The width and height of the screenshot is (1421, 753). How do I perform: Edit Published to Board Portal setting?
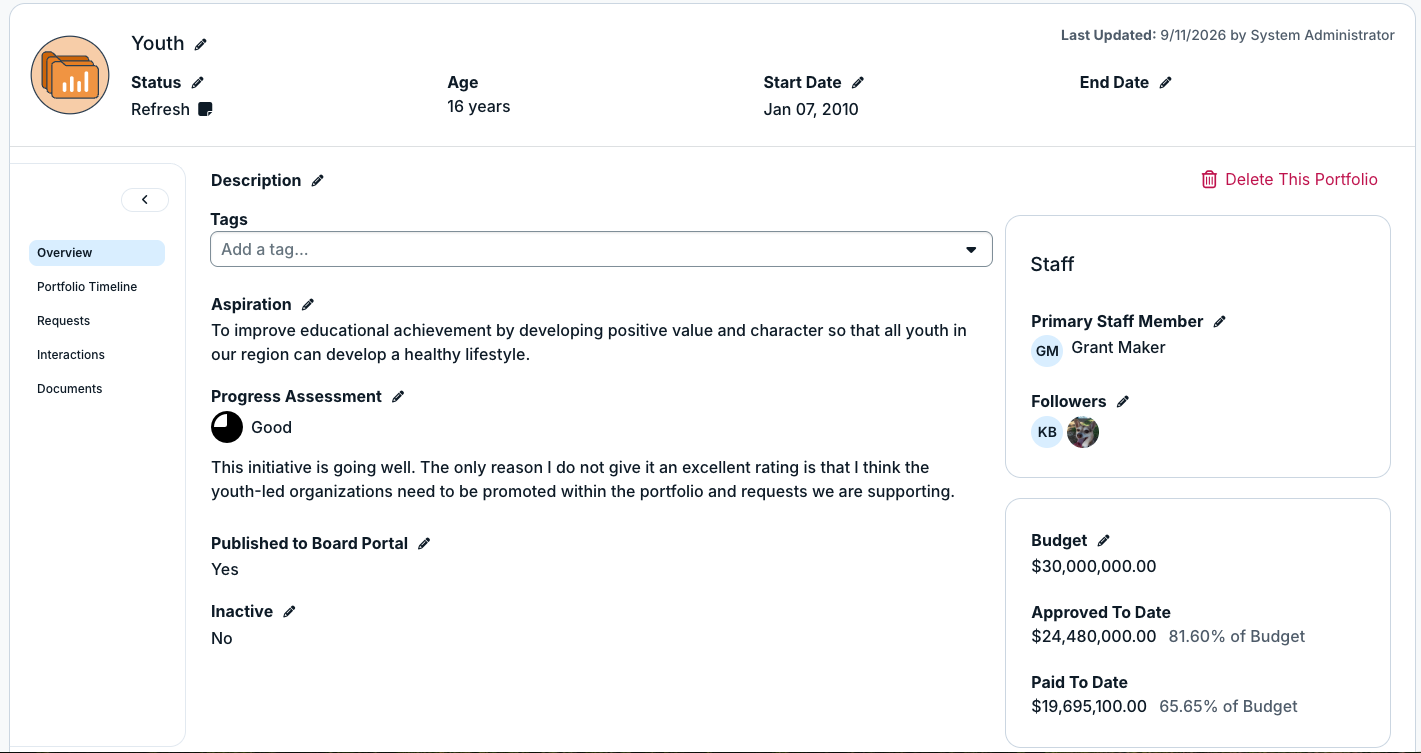click(x=424, y=543)
